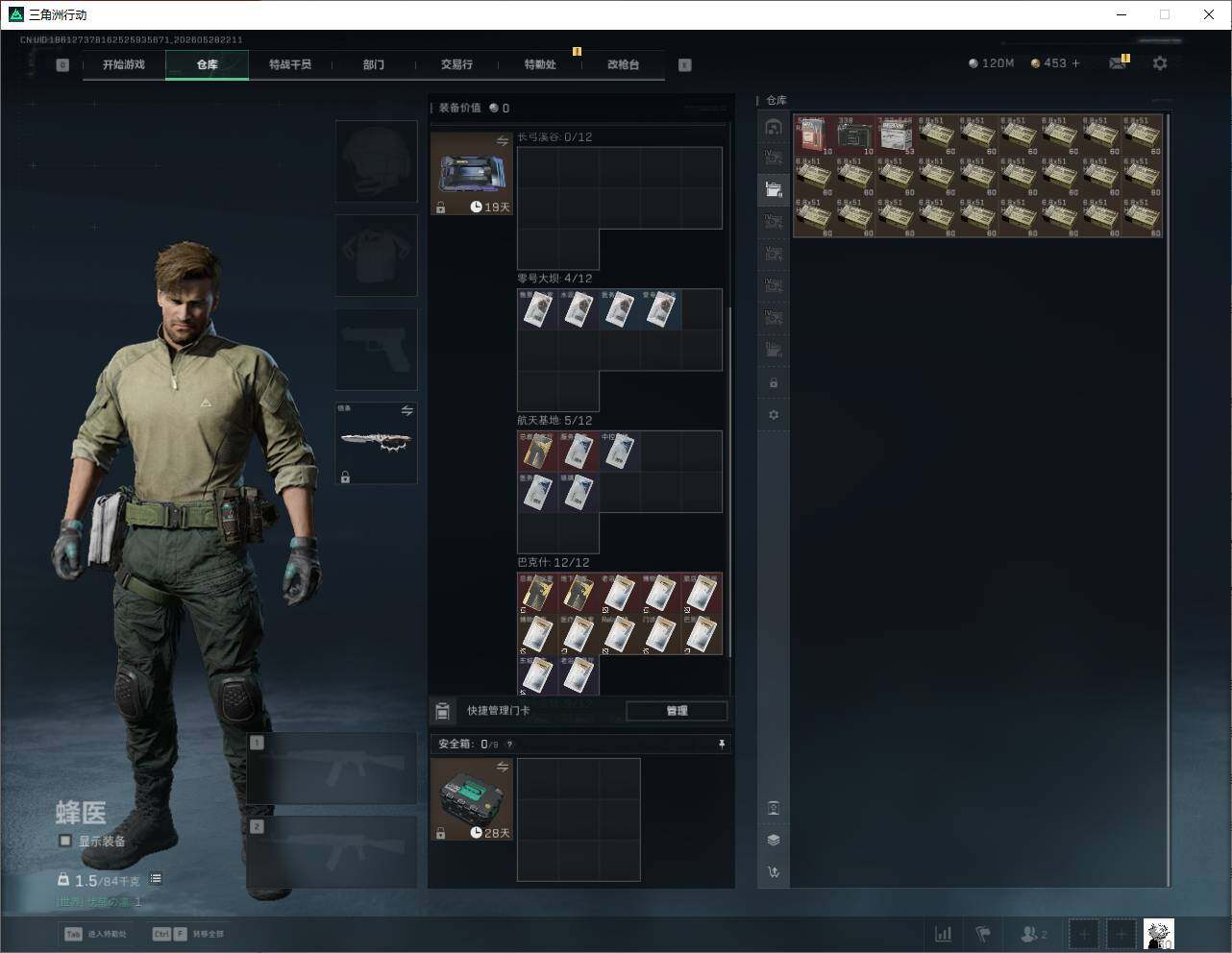Click the Tab 进入特勤处 shortcut
Viewport: 1232px width, 953px height.
[x=95, y=934]
